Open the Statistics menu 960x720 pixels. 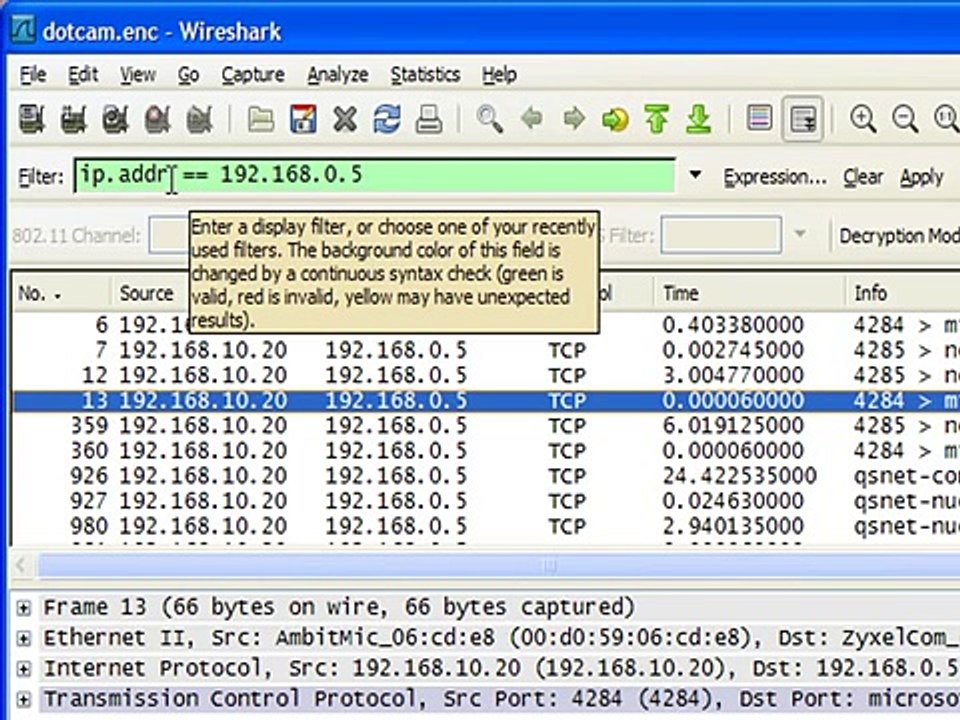(x=426, y=75)
